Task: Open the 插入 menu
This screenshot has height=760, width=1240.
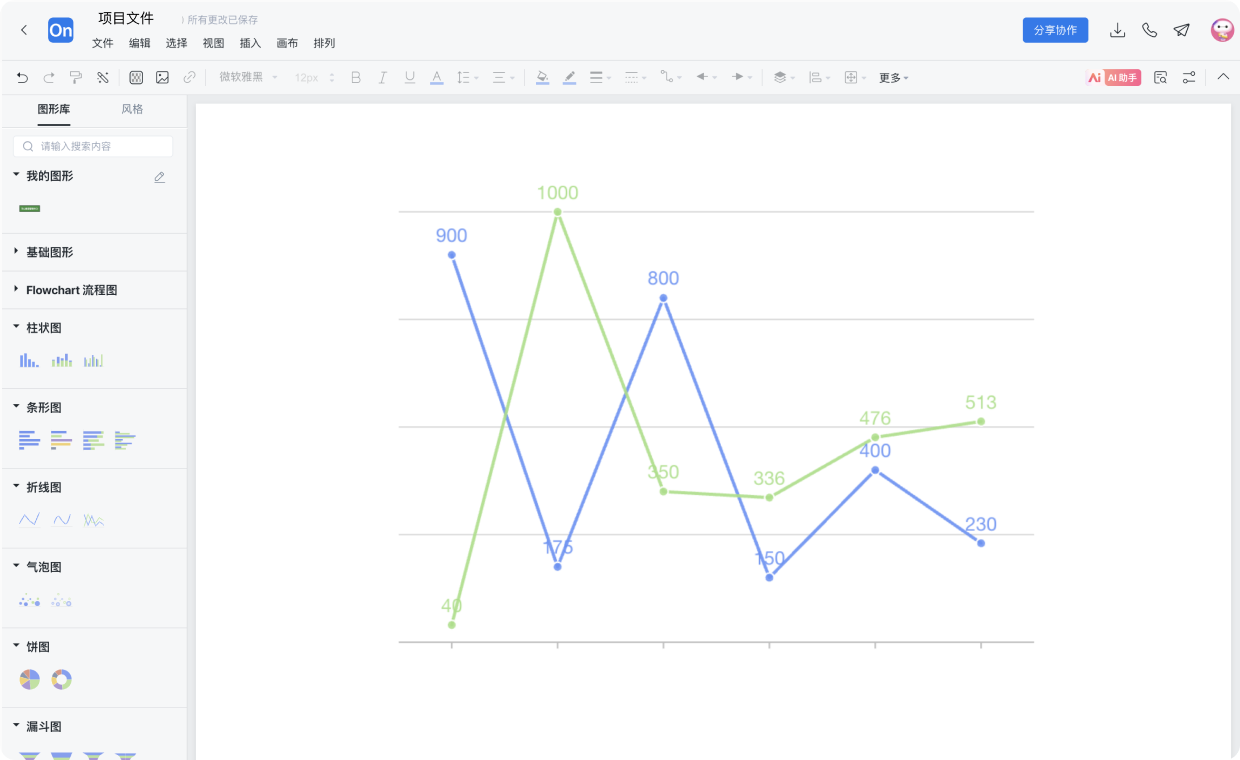Action: 250,43
